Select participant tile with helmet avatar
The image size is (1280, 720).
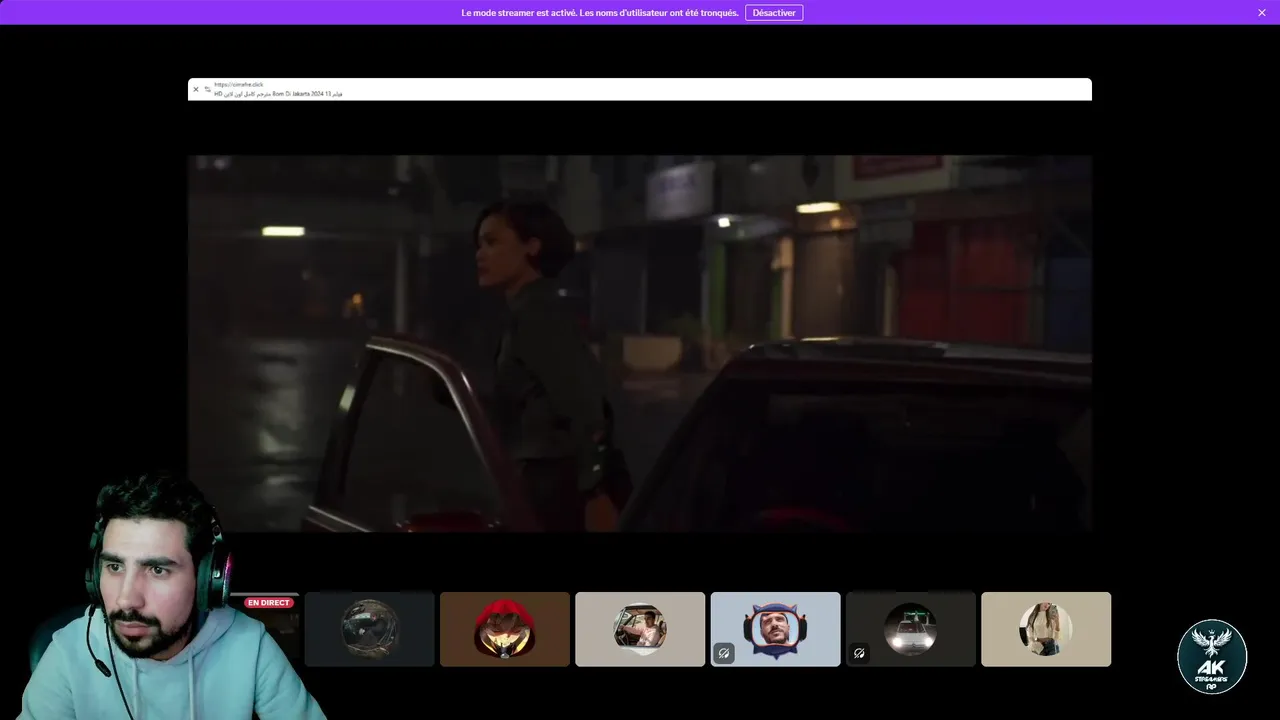[370, 629]
